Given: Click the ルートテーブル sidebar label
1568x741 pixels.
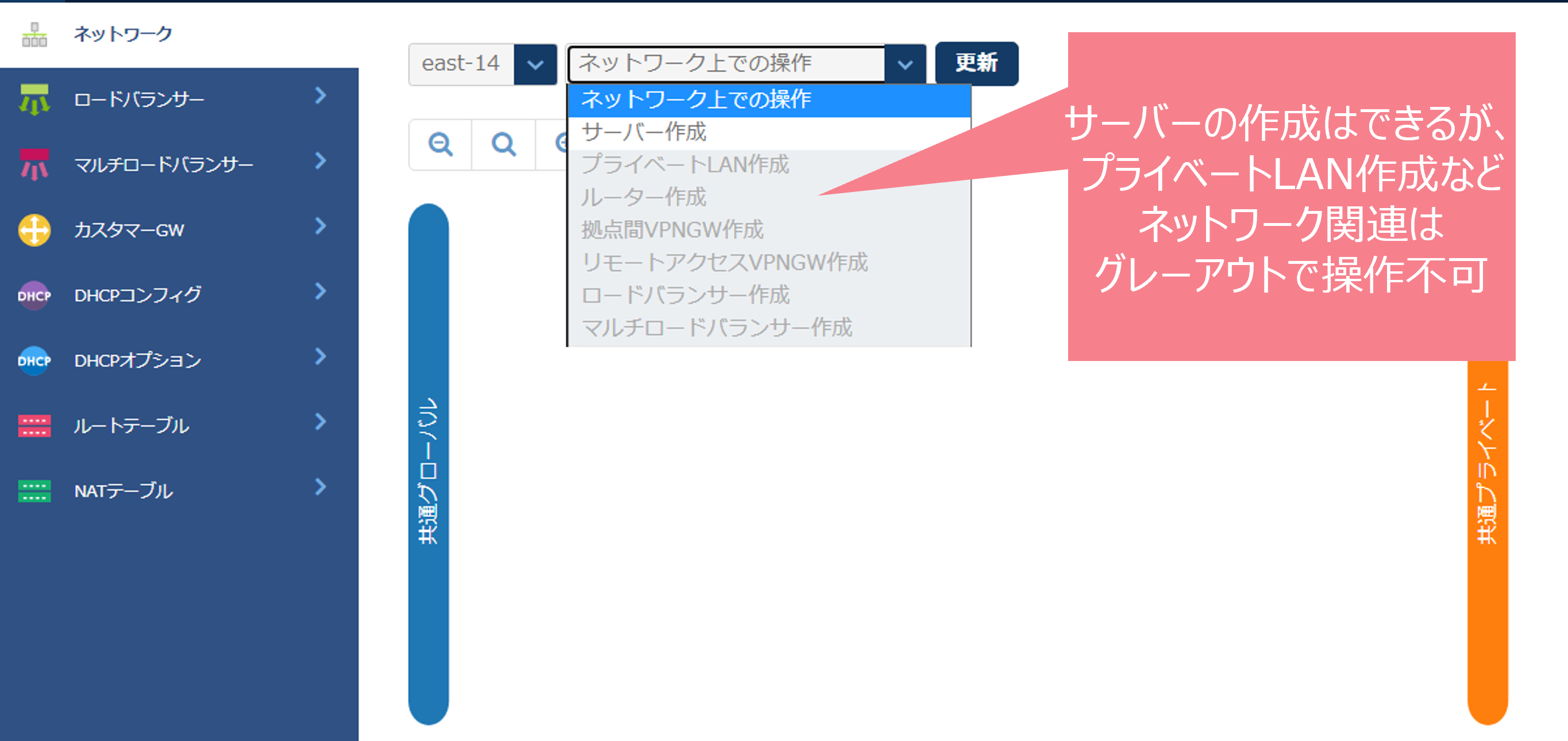Looking at the screenshot, I should pos(132,425).
